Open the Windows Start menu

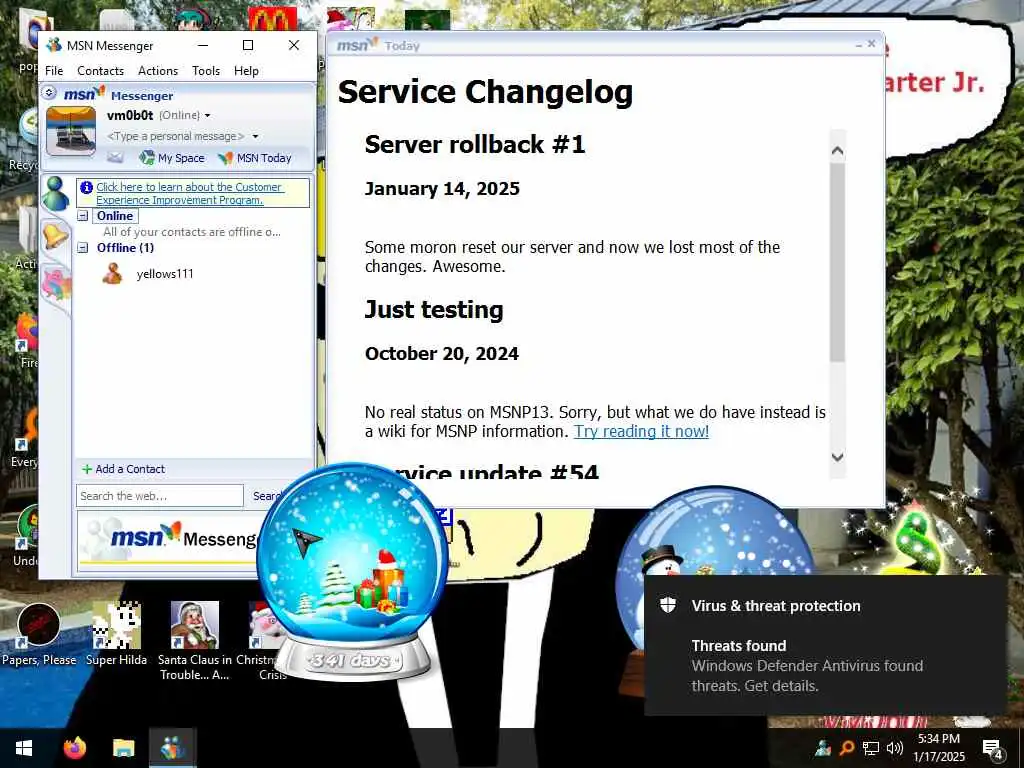(x=24, y=748)
